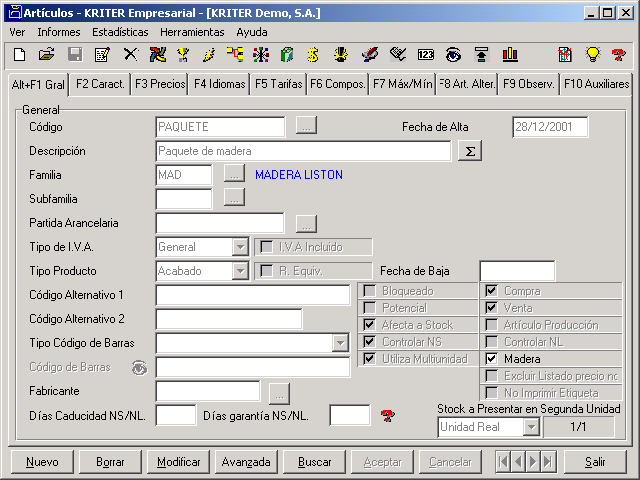Click the keyboard calculator toolbar icon
The image size is (640, 480).
tap(398, 54)
